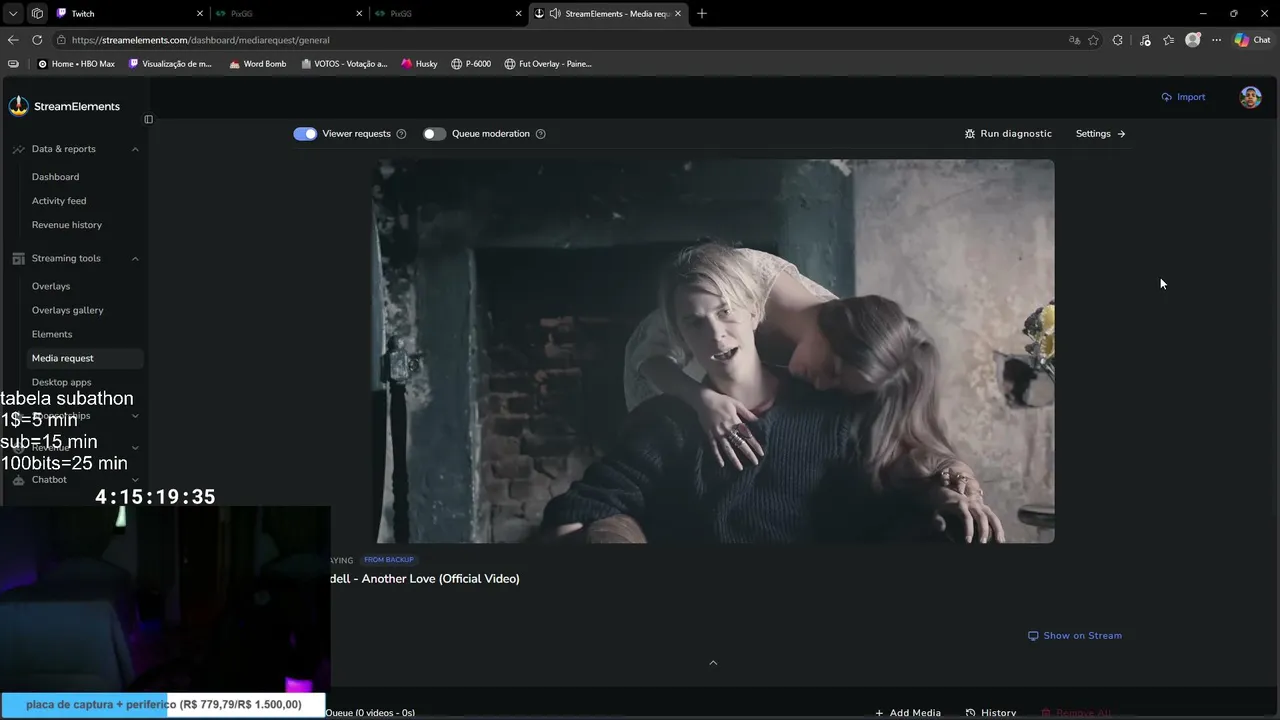The image size is (1280, 720).
Task: Click the playing music video thumbnail
Action: point(715,351)
